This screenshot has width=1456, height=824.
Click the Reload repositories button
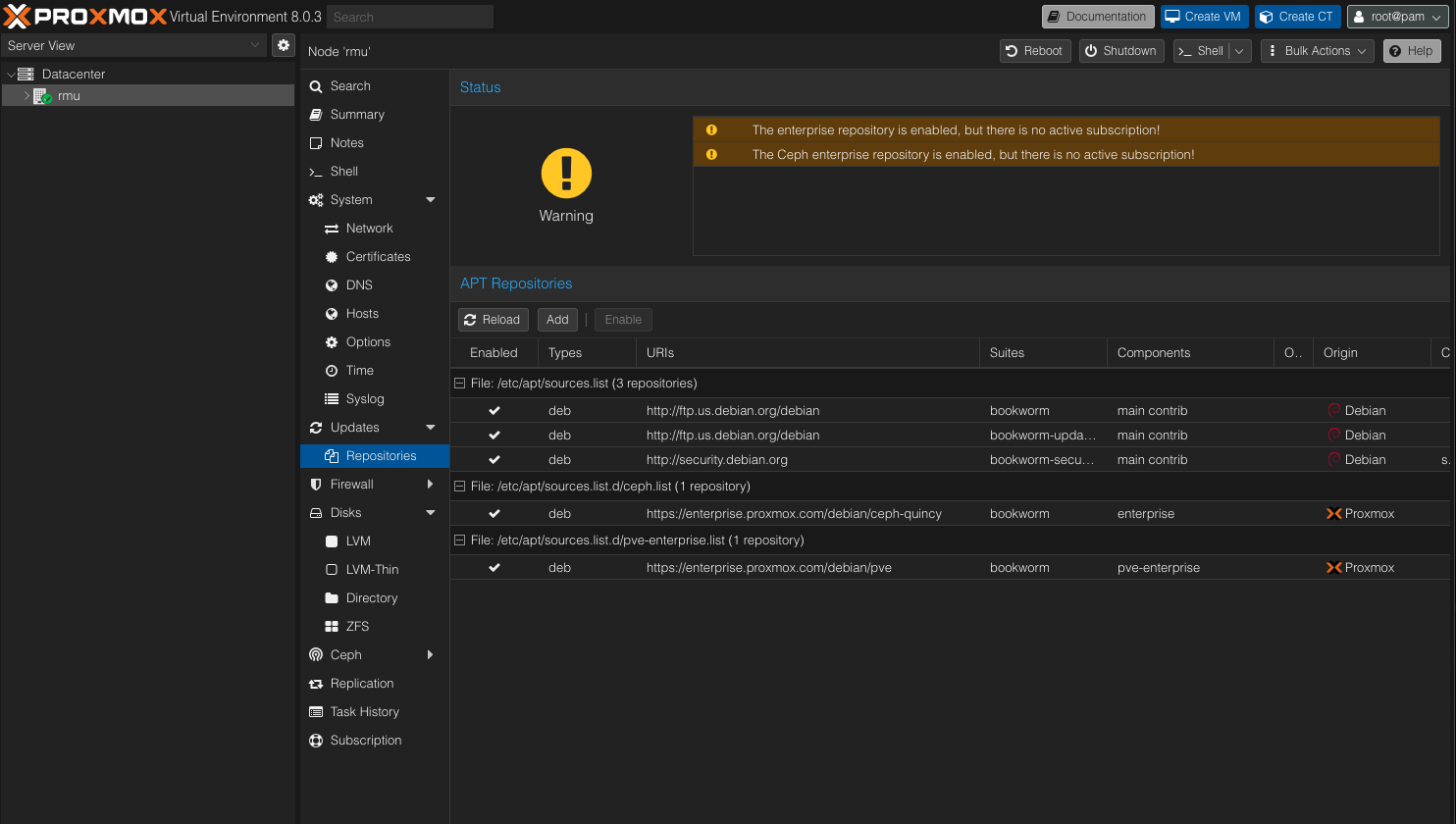pyautogui.click(x=494, y=320)
